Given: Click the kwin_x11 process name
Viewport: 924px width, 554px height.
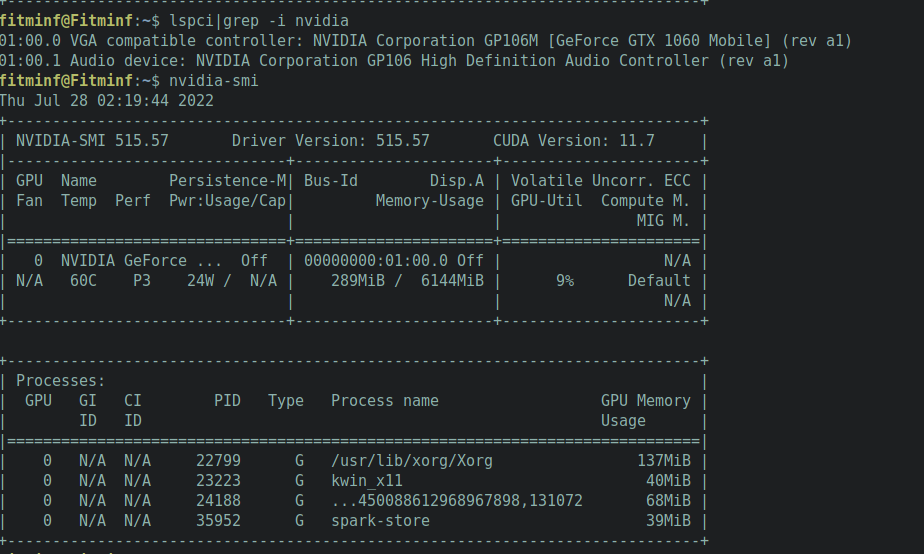Looking at the screenshot, I should 367,481.
